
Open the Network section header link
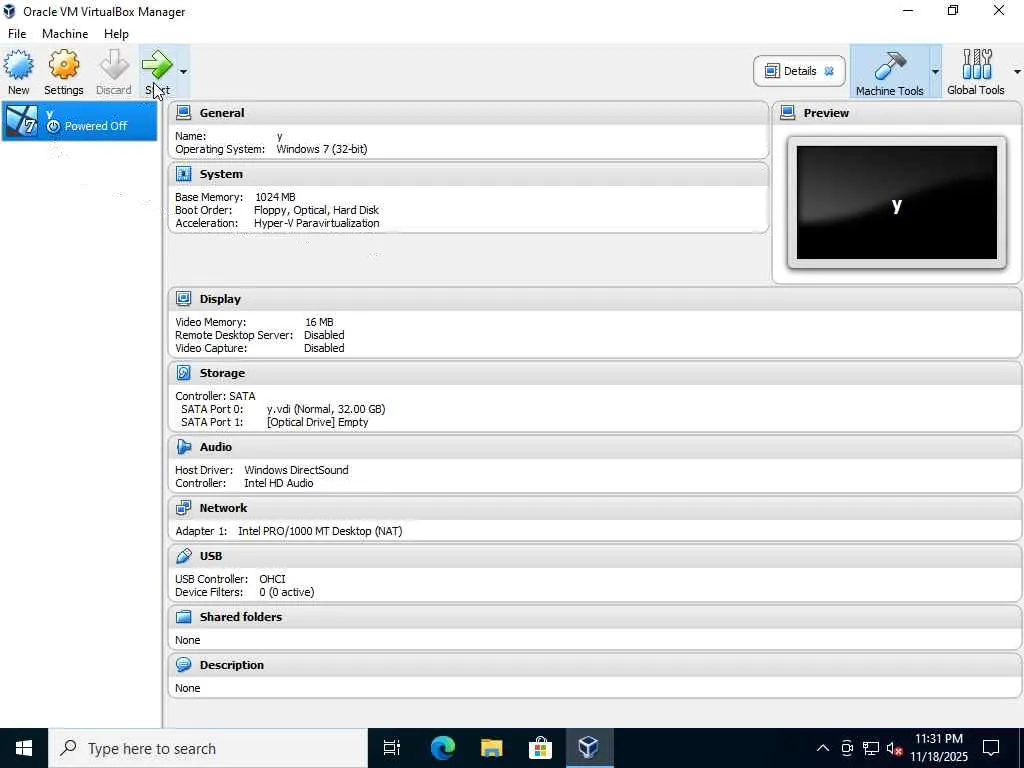coord(223,508)
